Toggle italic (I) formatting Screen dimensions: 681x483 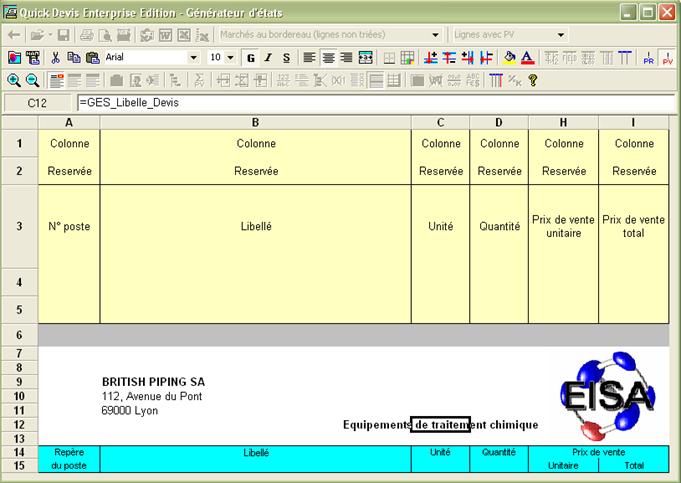coord(268,58)
